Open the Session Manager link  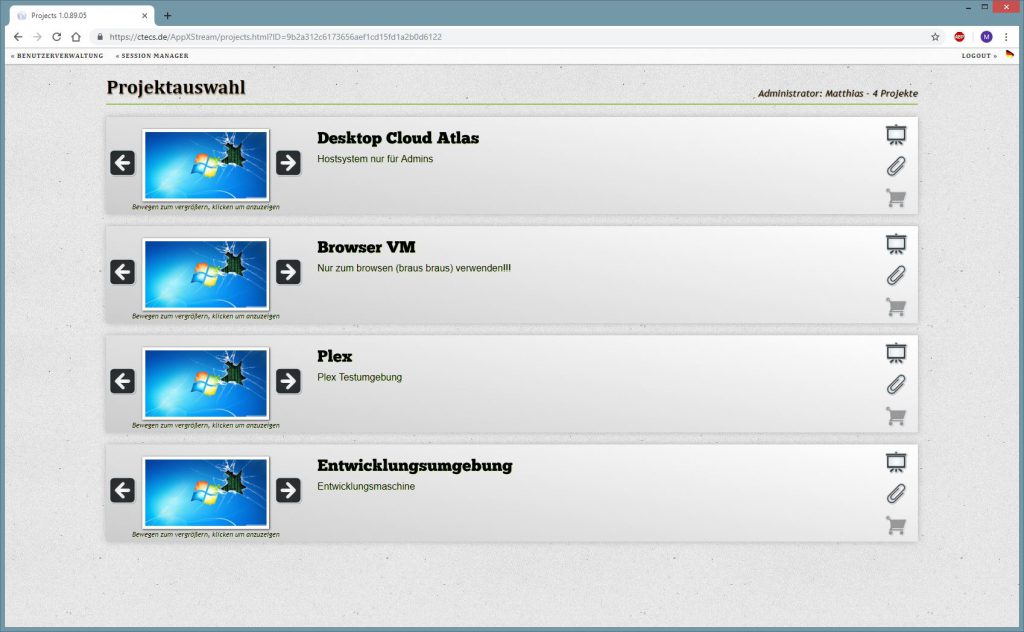152,56
